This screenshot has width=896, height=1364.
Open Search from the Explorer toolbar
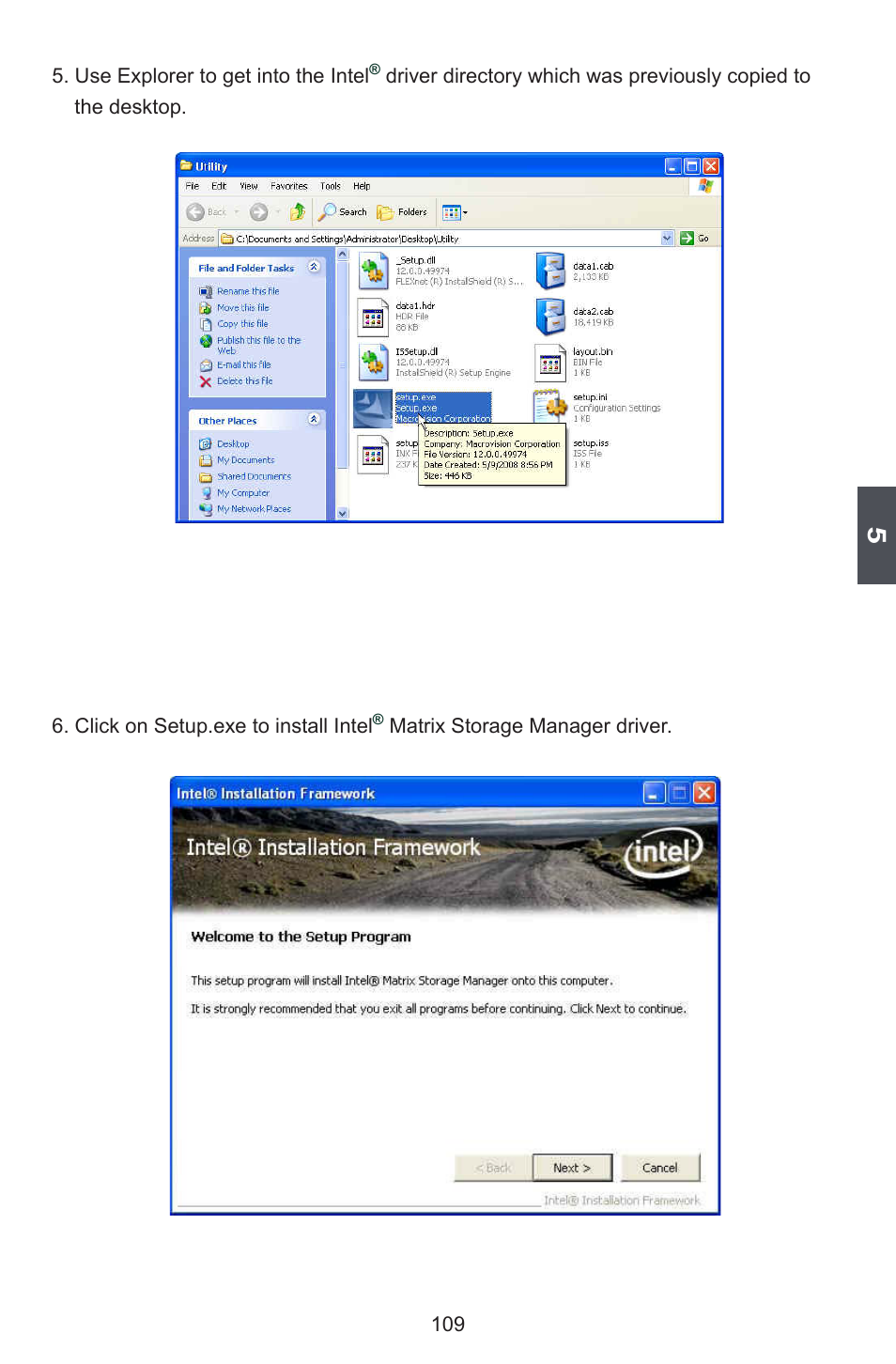(x=343, y=212)
